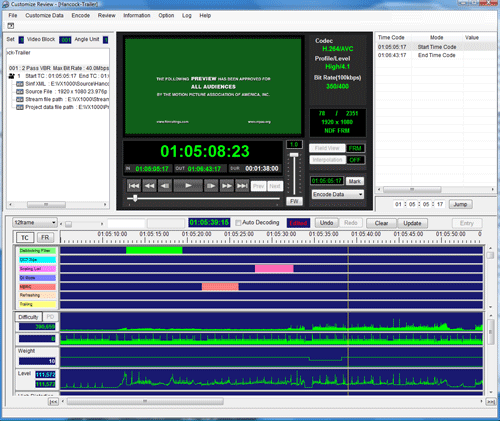
Task: Click the Sinf XML row icon
Action: click(20, 84)
